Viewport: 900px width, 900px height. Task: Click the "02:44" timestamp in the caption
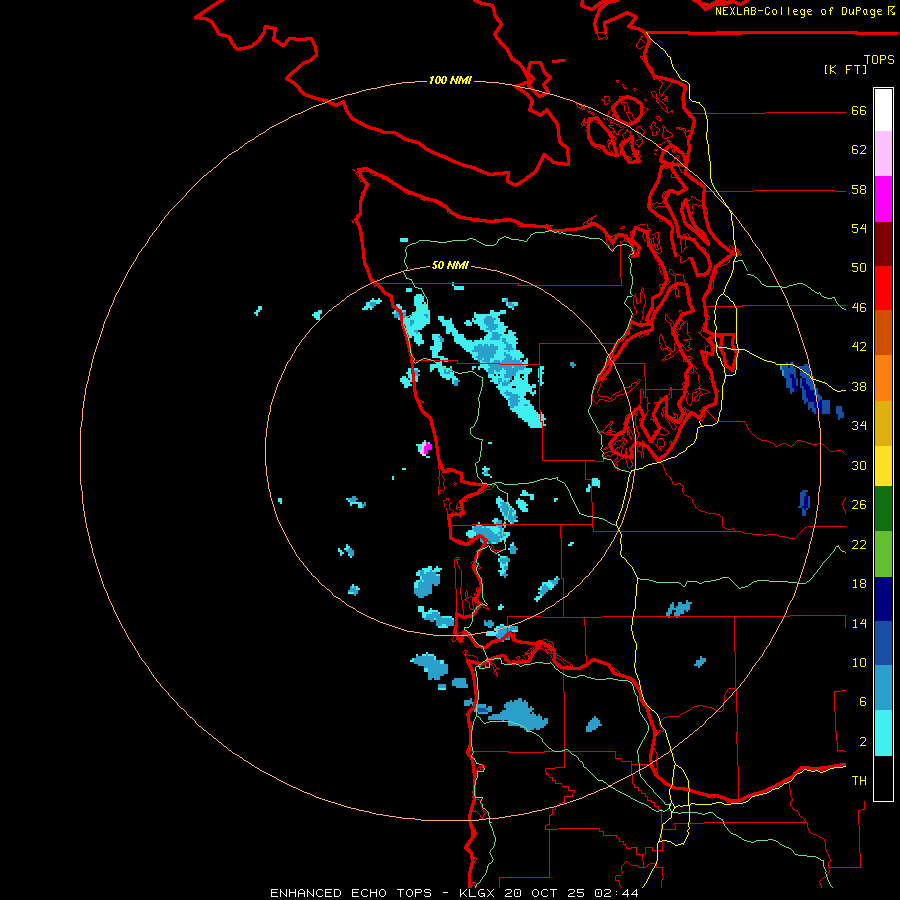tap(616, 893)
